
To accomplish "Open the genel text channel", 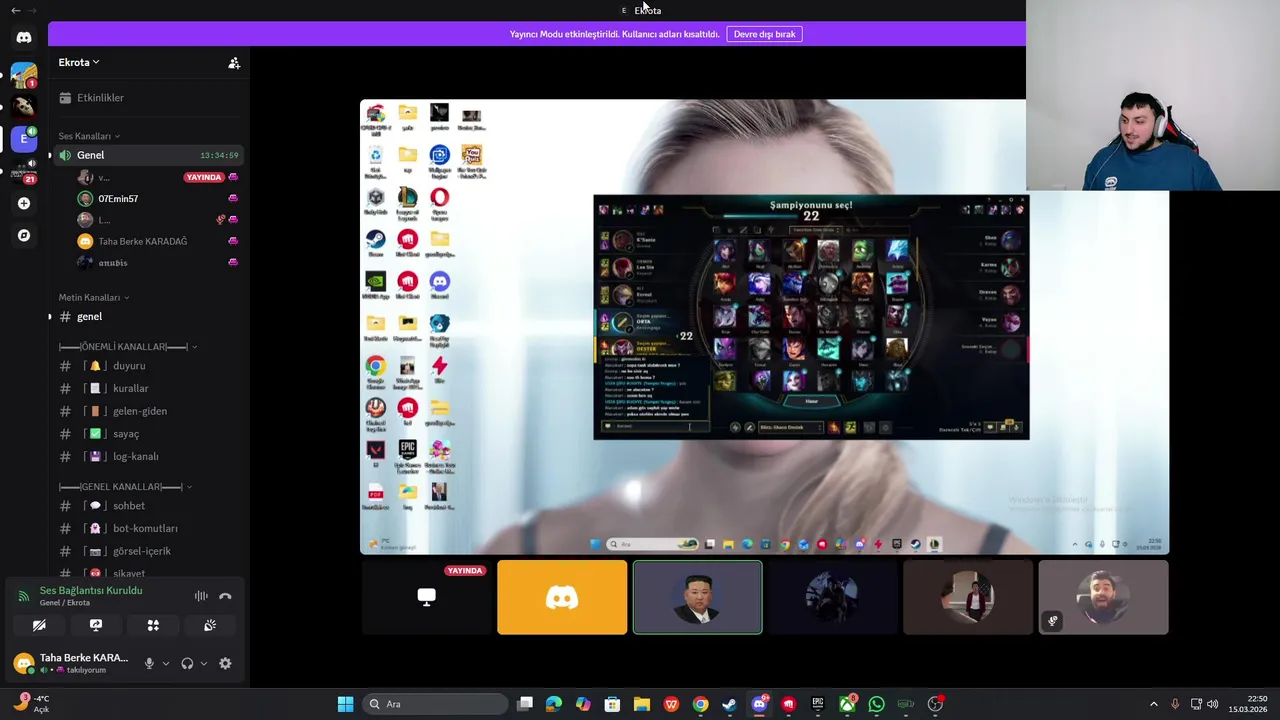I will (149, 317).
